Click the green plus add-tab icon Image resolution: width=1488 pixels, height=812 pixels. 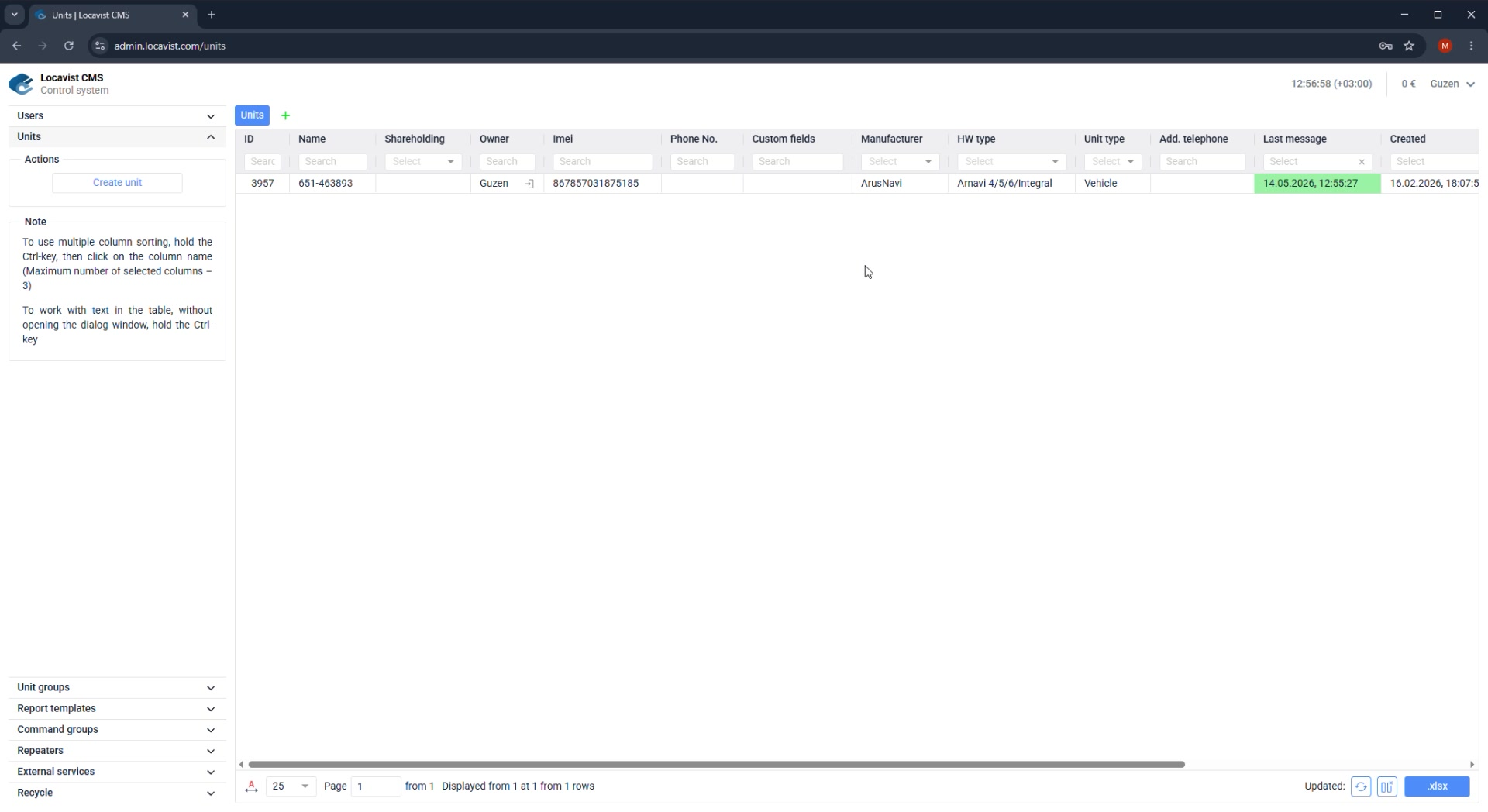coord(285,115)
